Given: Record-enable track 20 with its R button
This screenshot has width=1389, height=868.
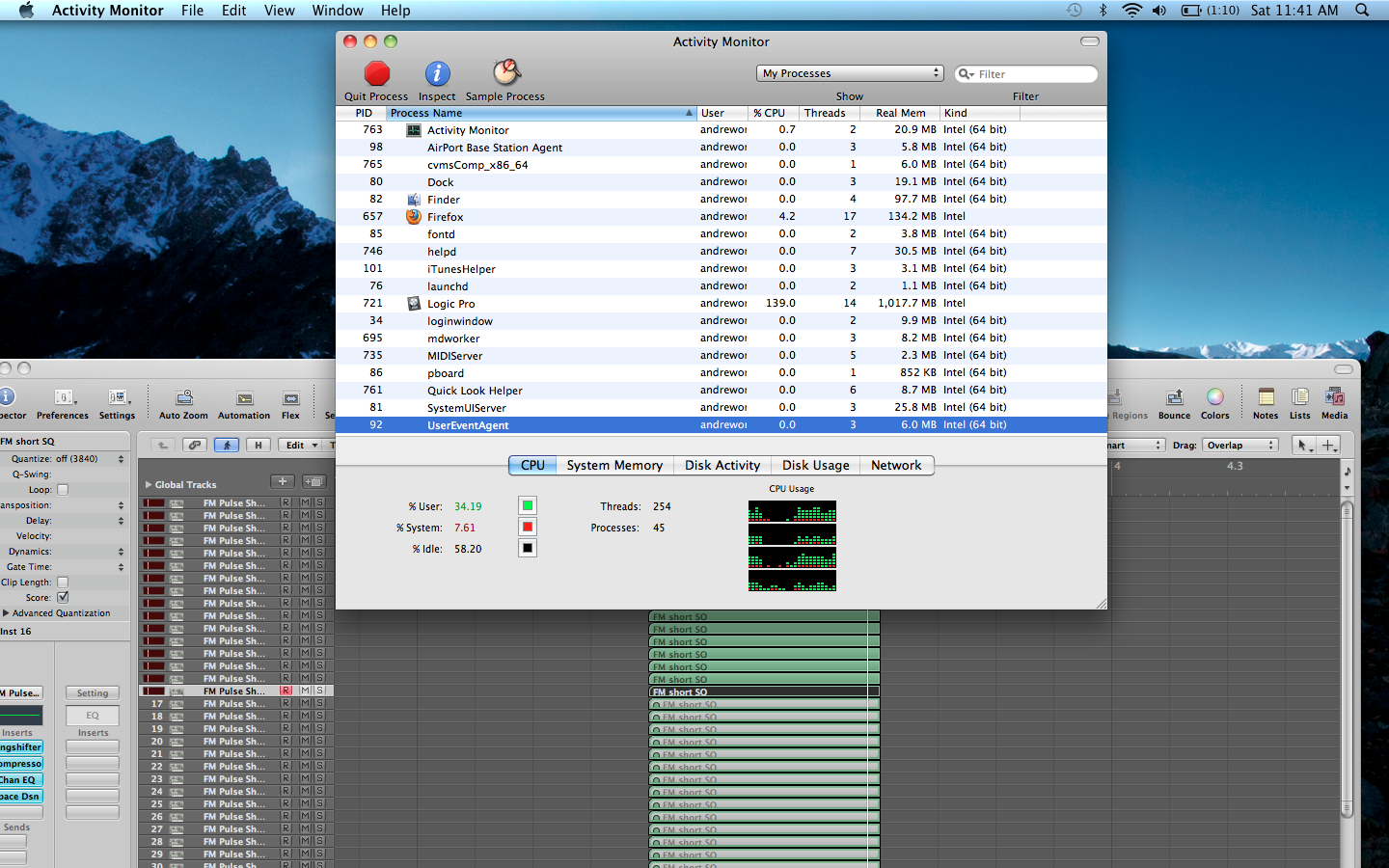Looking at the screenshot, I should coord(286,742).
